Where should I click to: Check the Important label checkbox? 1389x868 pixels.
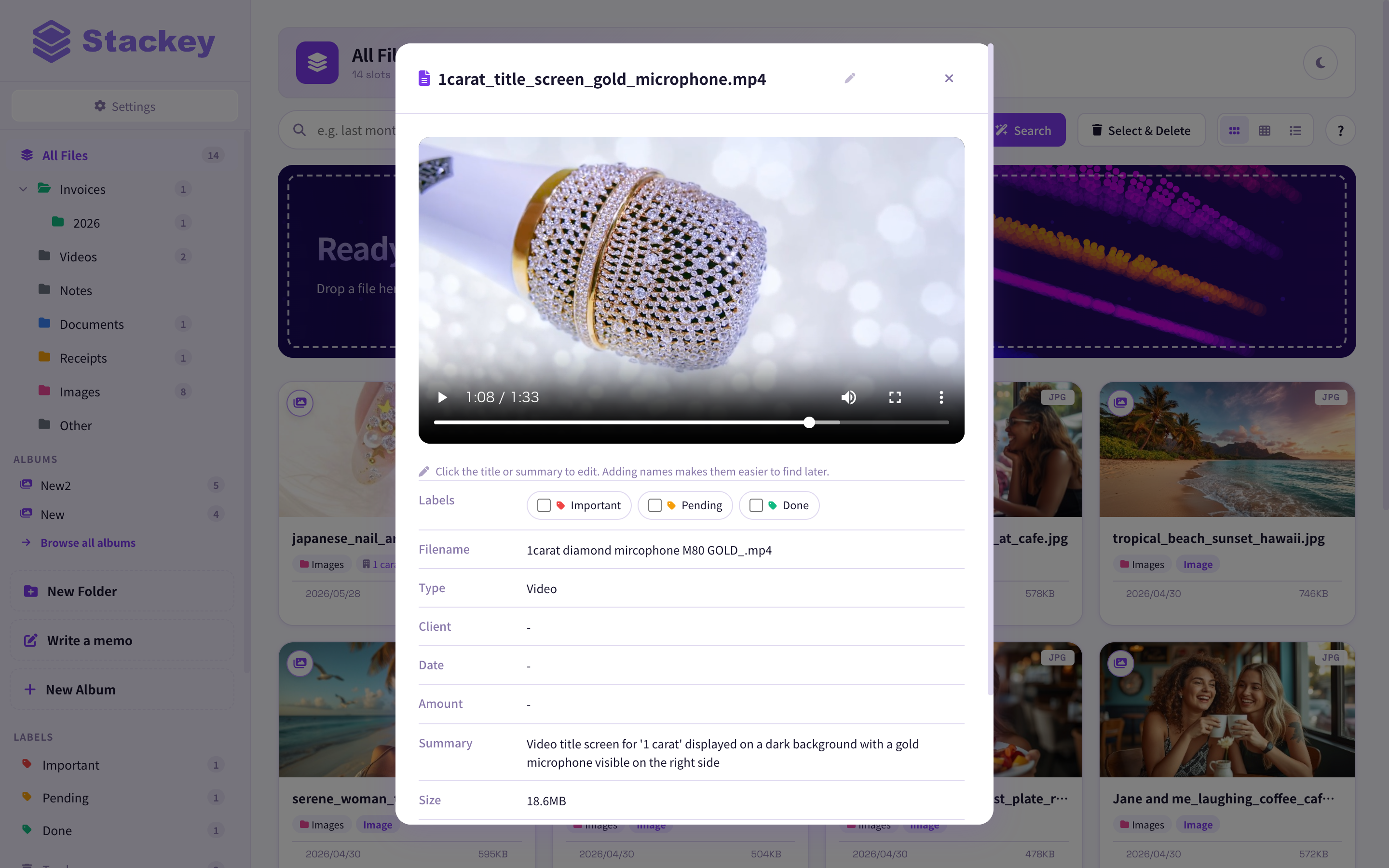click(544, 505)
